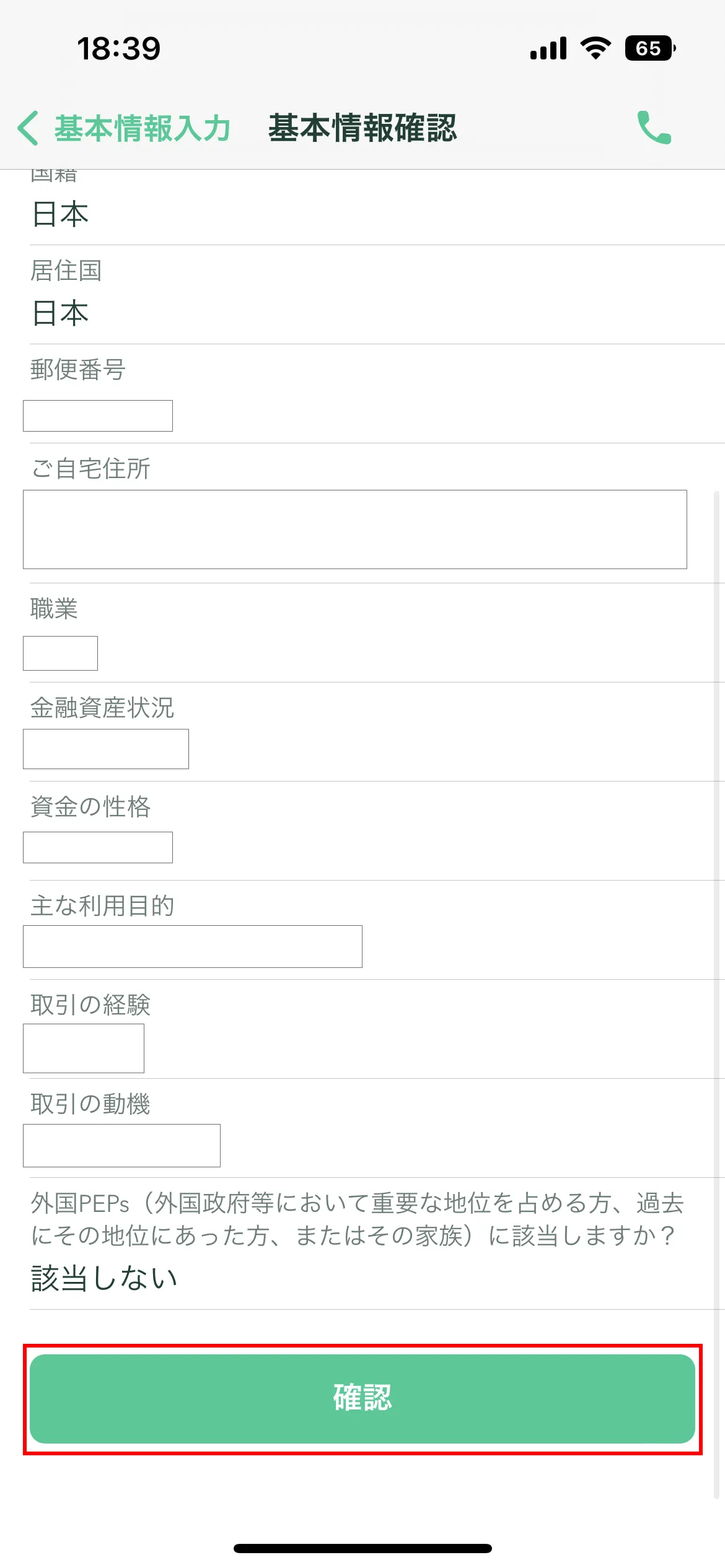The width and height of the screenshot is (725, 1568).
Task: Tap the green phone call icon
Action: coord(654,128)
